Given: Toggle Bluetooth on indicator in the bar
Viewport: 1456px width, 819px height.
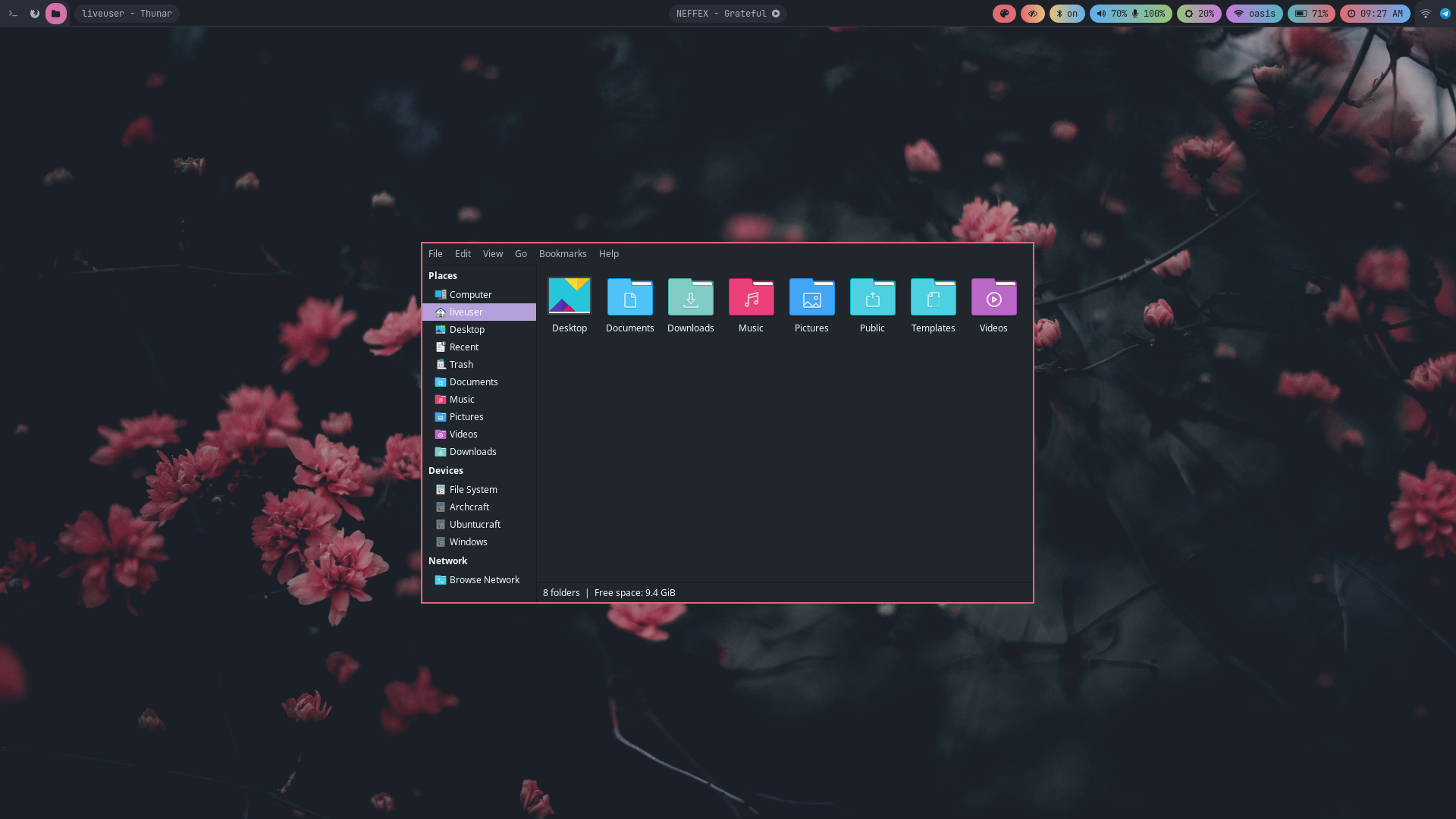Looking at the screenshot, I should click(x=1066, y=14).
